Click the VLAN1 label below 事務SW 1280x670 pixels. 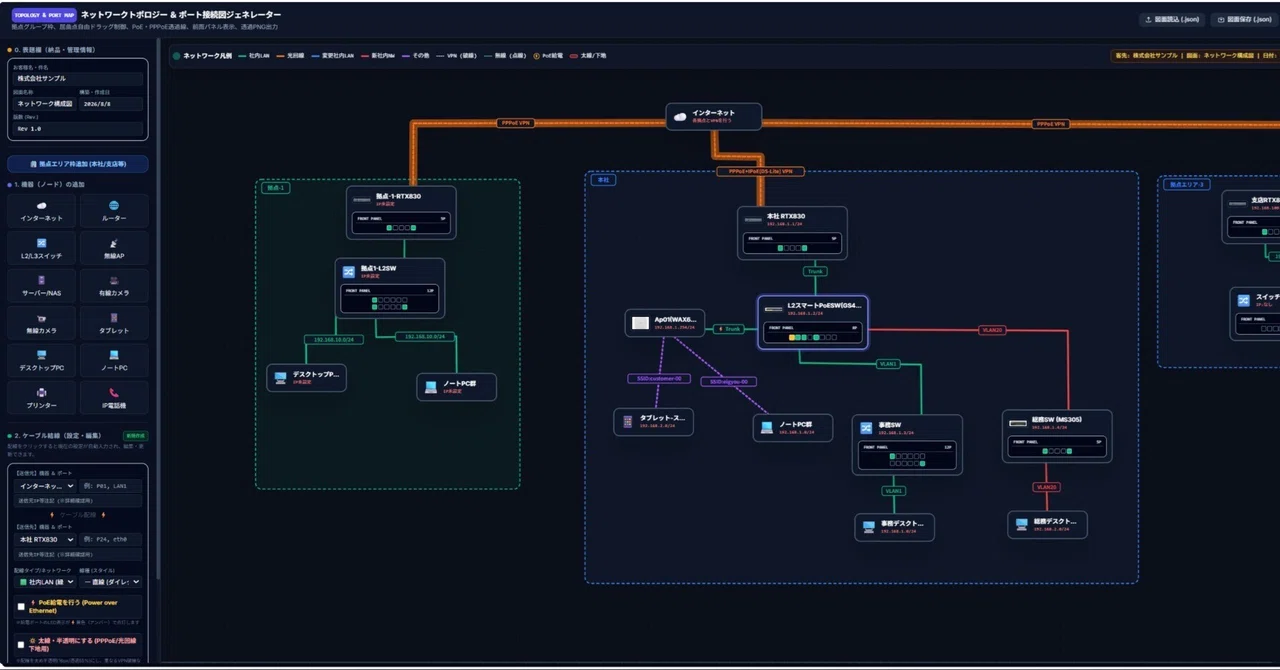click(894, 491)
